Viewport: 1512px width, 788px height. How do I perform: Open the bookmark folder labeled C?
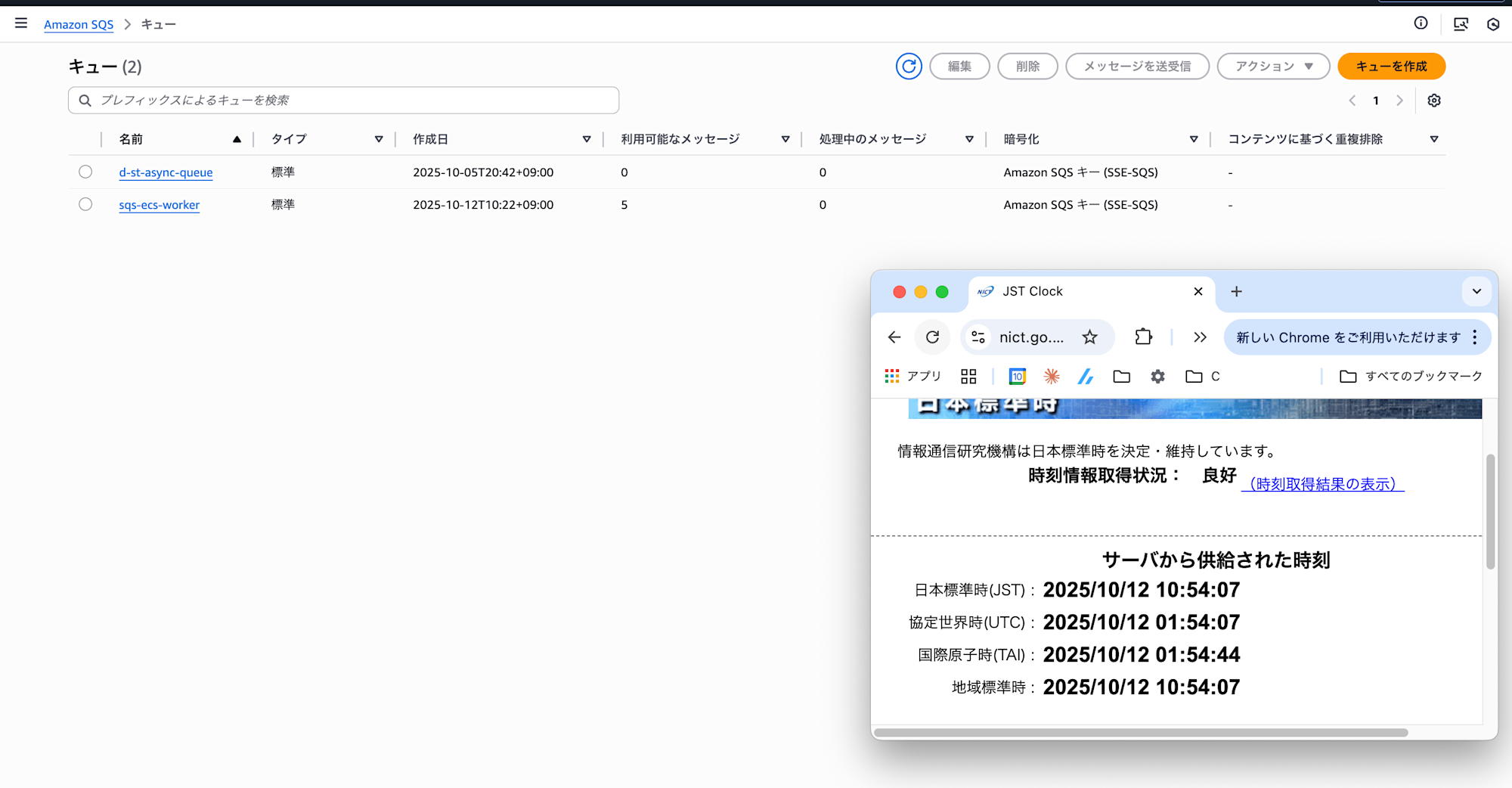1203,376
